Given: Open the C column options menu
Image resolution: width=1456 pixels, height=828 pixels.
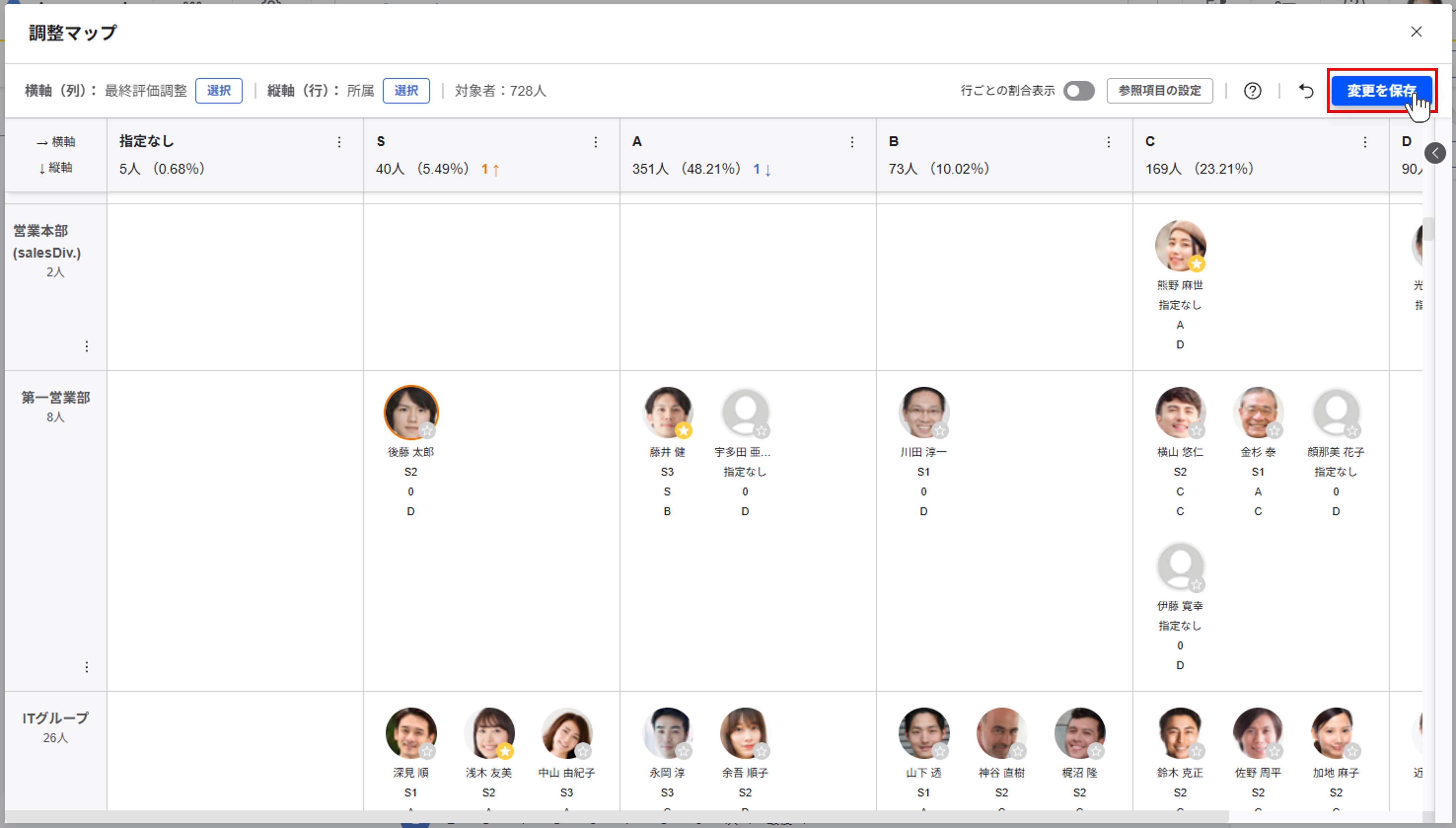Looking at the screenshot, I should 1364,142.
